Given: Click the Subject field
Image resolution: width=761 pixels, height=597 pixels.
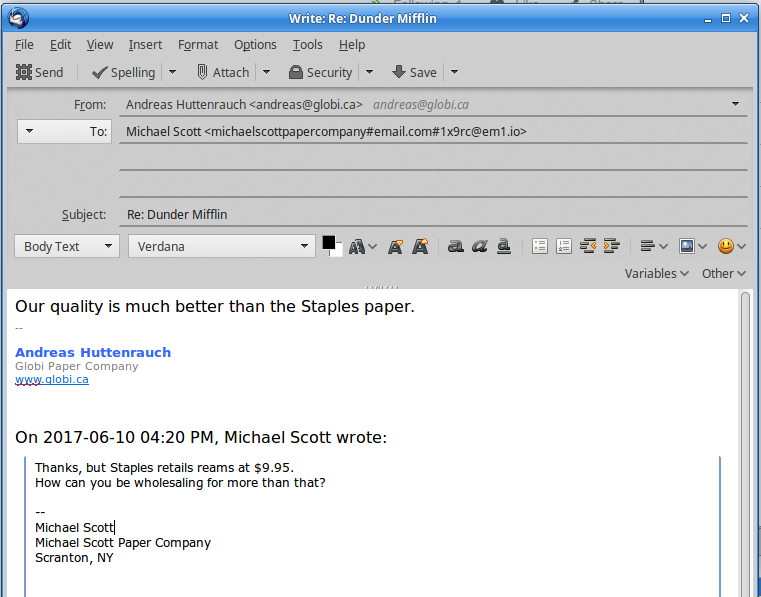Looking at the screenshot, I should [433, 215].
